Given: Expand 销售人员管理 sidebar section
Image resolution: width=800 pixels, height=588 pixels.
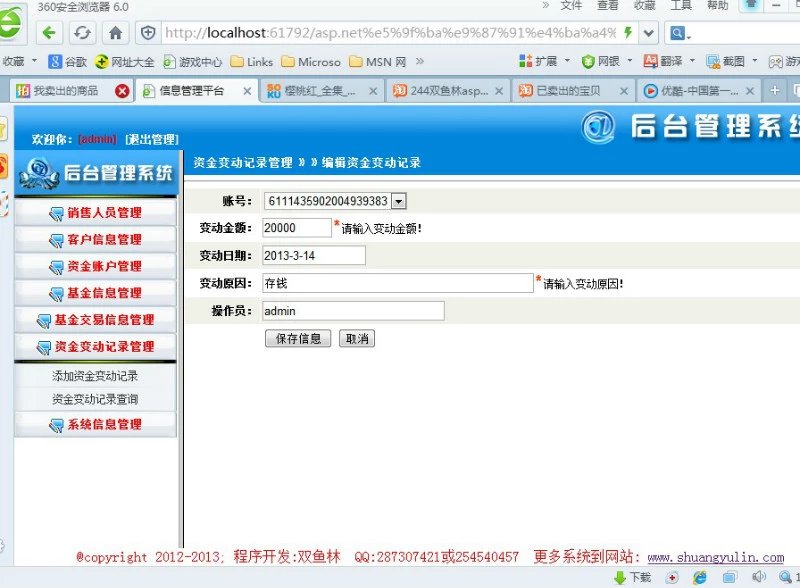Looking at the screenshot, I should click(95, 213).
